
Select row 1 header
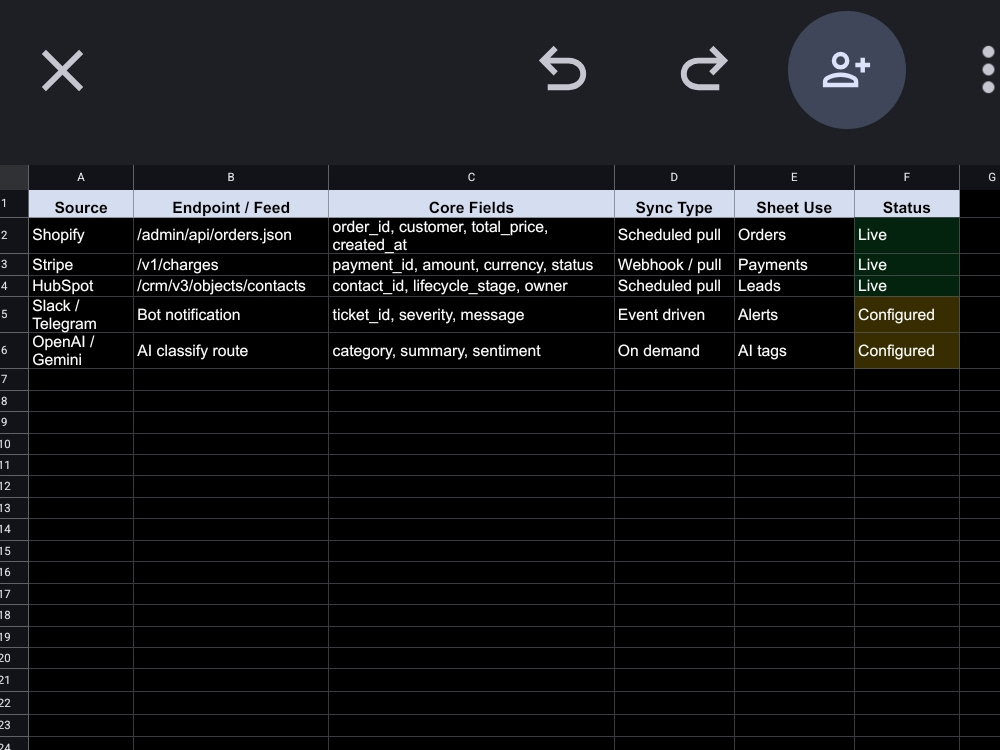click(x=14, y=204)
